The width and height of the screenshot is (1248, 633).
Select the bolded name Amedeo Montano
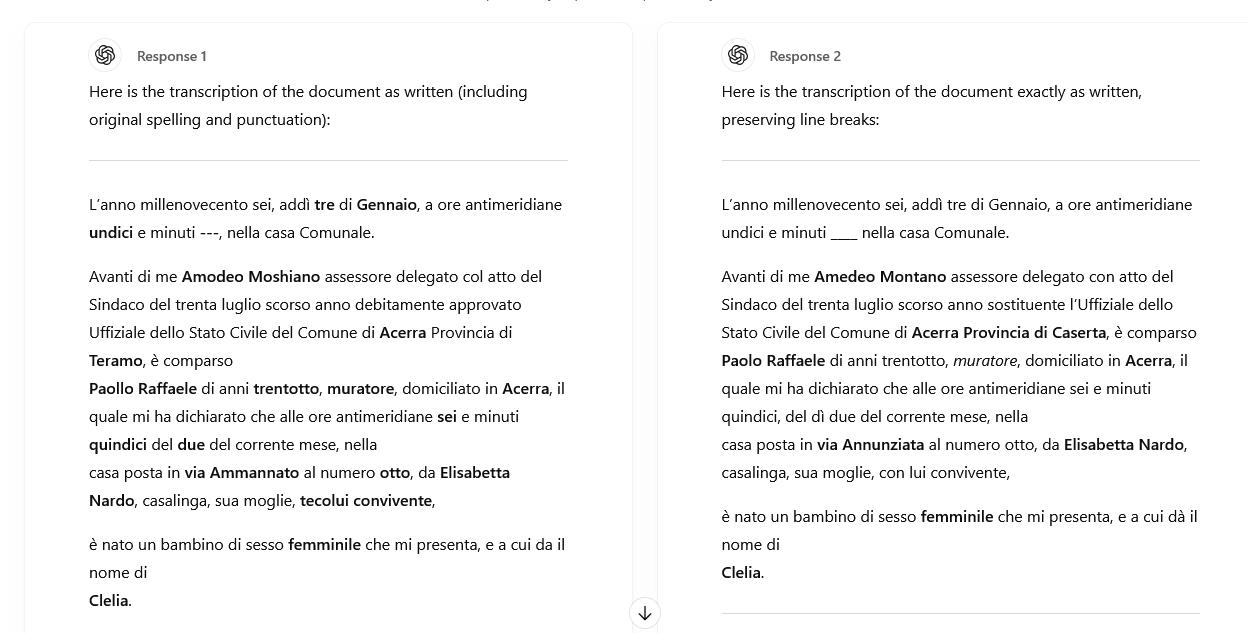click(x=878, y=277)
